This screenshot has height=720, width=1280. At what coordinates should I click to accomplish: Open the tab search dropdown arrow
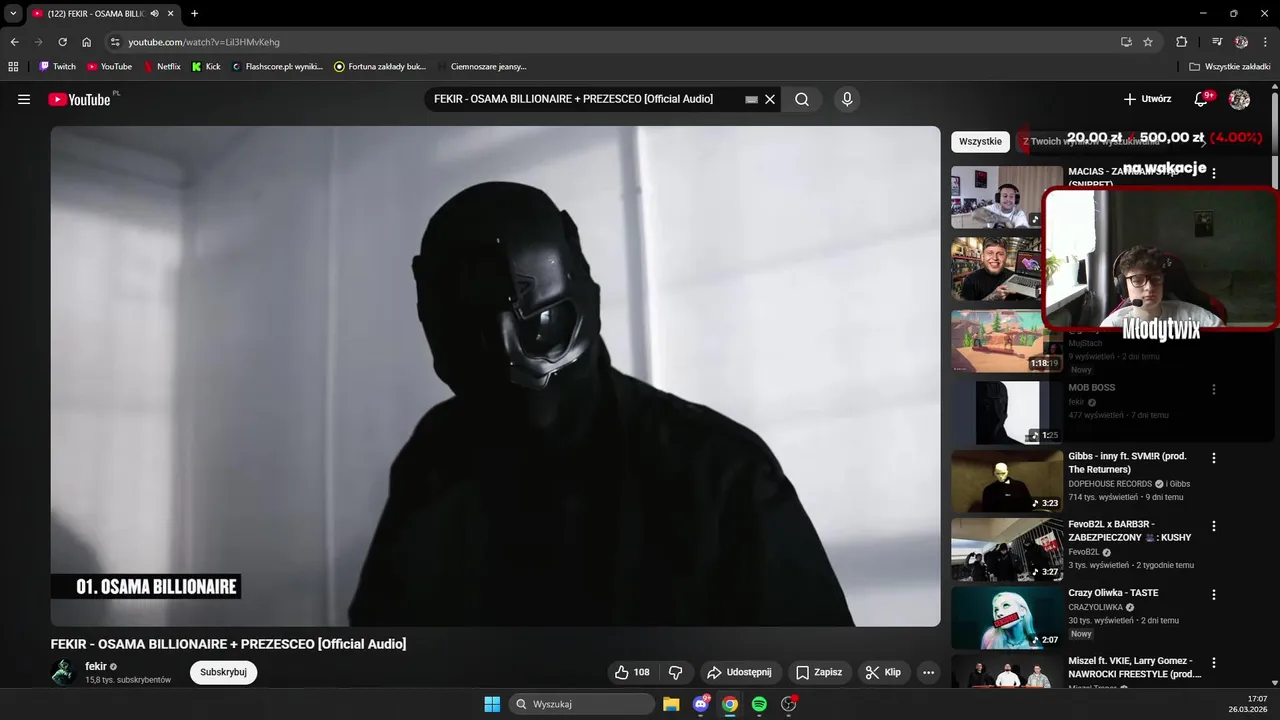click(x=13, y=13)
